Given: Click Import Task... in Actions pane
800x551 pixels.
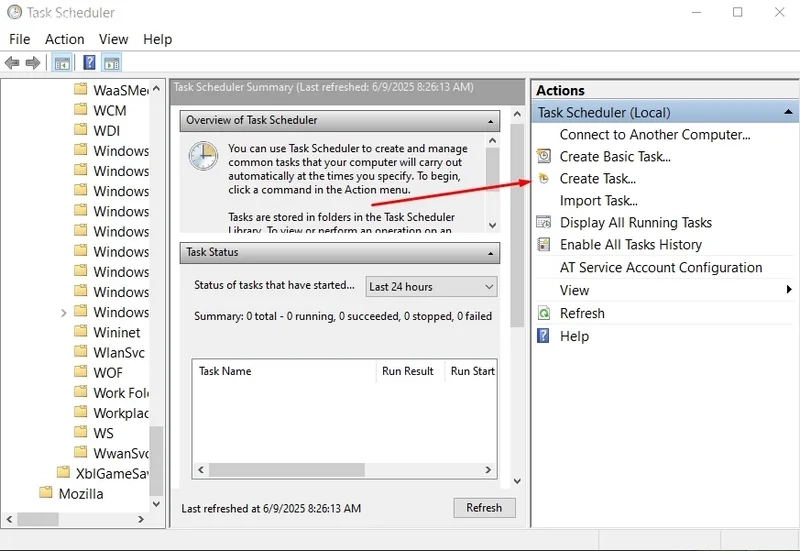Looking at the screenshot, I should [x=598, y=201].
